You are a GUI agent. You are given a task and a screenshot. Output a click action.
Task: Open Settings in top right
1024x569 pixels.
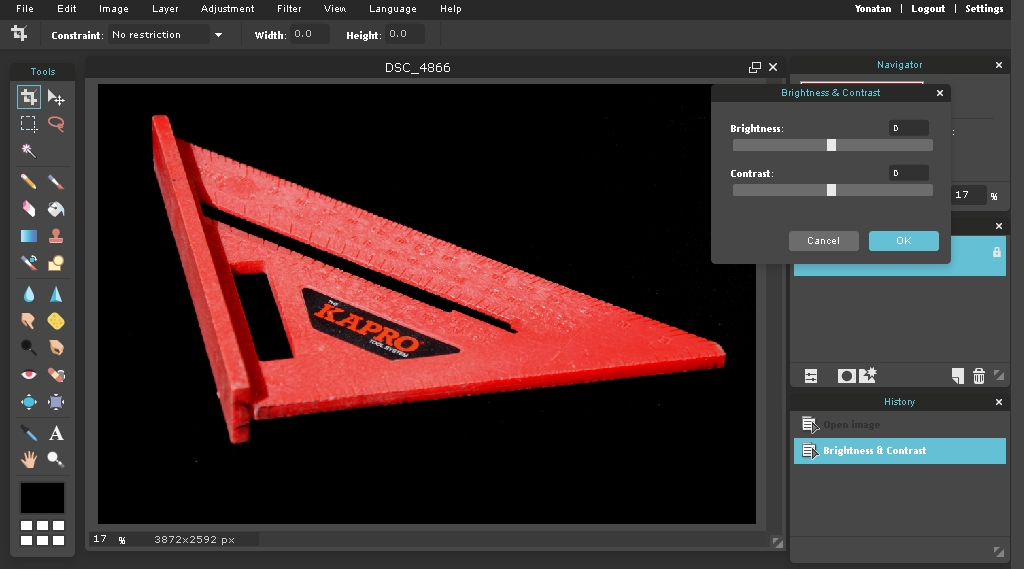click(984, 8)
